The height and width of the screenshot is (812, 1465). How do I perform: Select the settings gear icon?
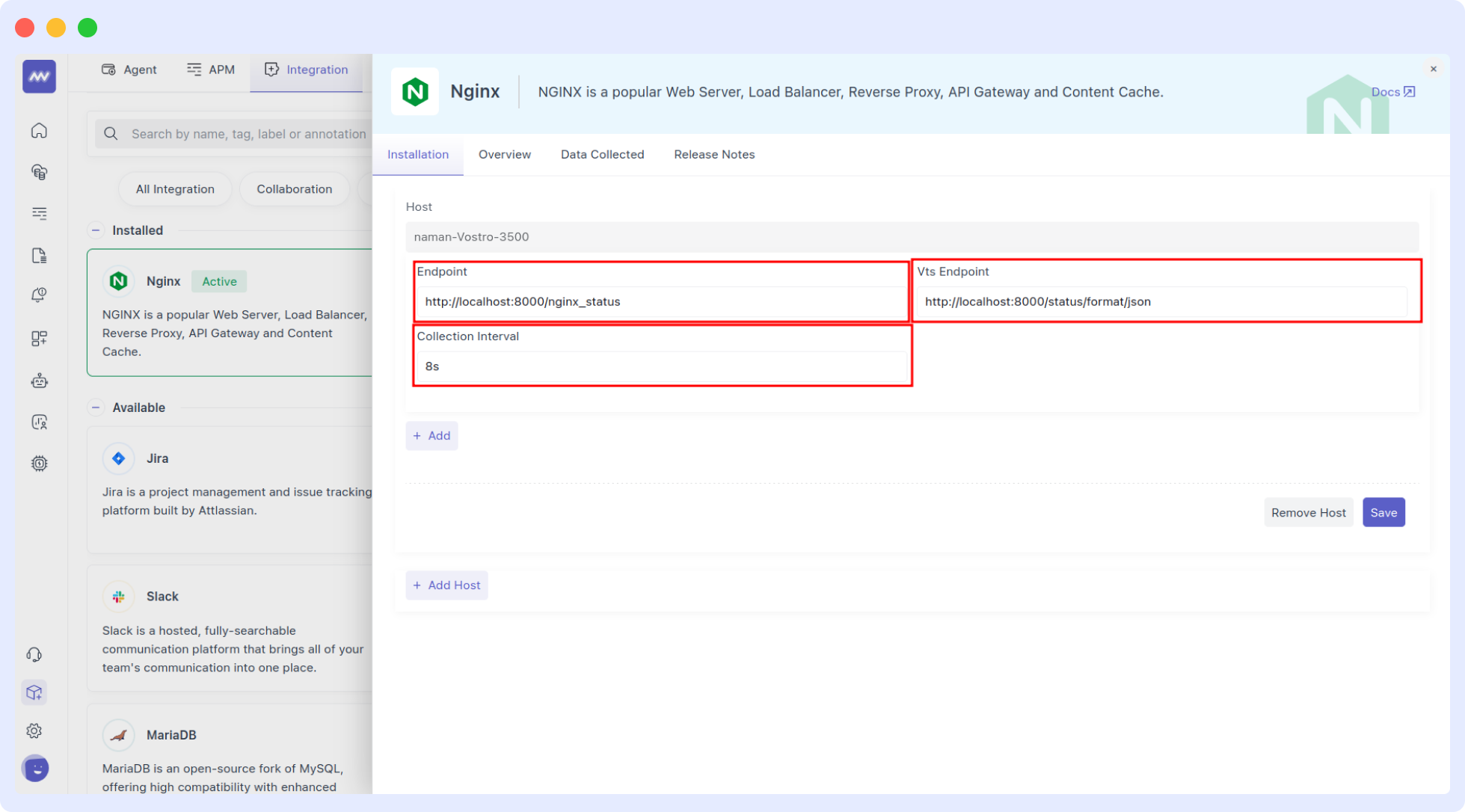tap(35, 731)
